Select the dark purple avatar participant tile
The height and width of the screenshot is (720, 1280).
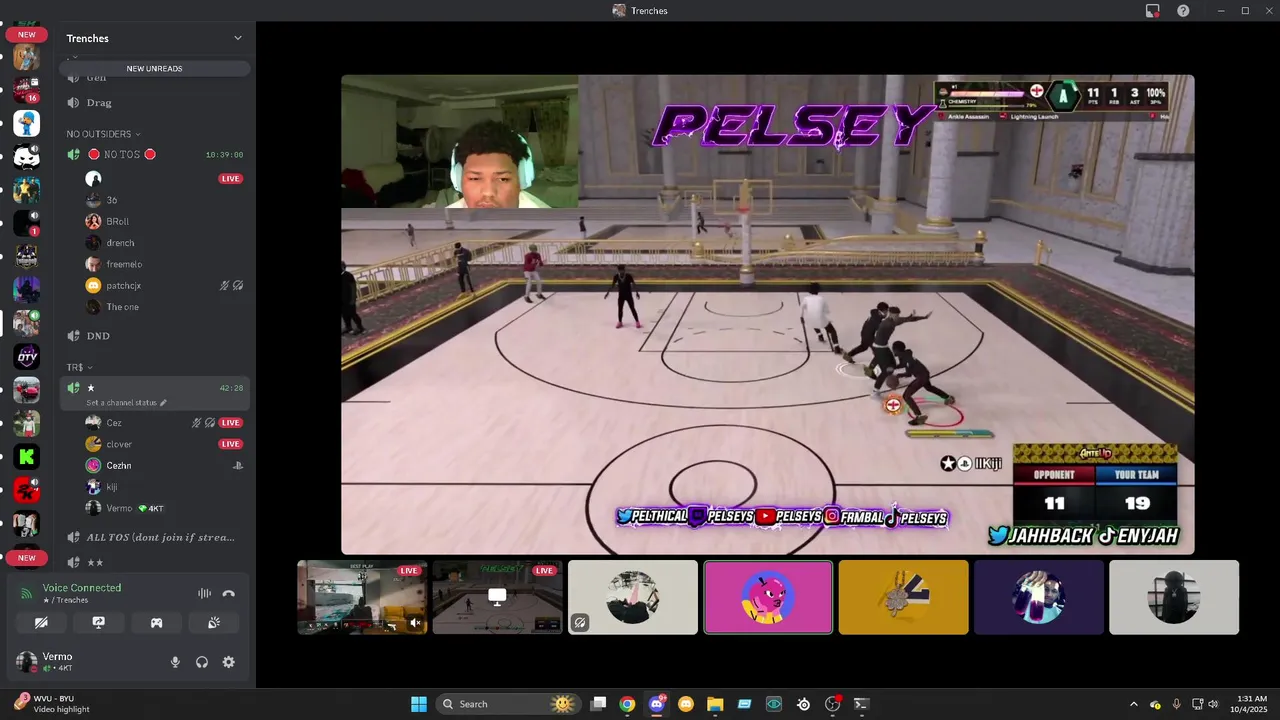1038,597
